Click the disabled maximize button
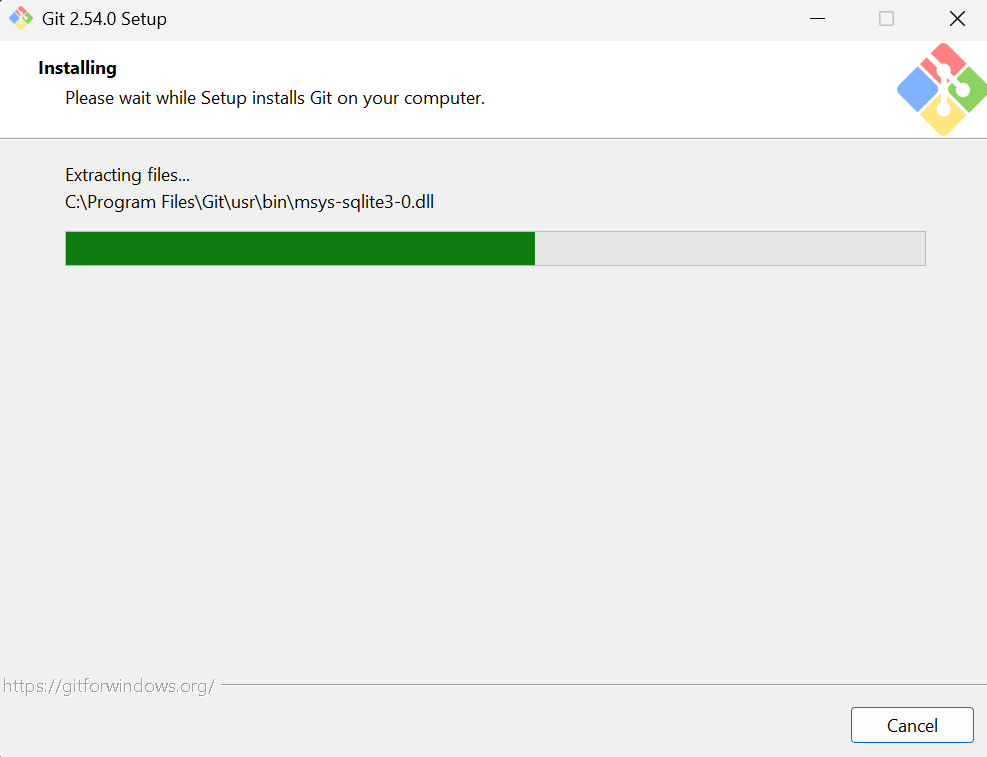This screenshot has height=757, width=987. tap(886, 19)
